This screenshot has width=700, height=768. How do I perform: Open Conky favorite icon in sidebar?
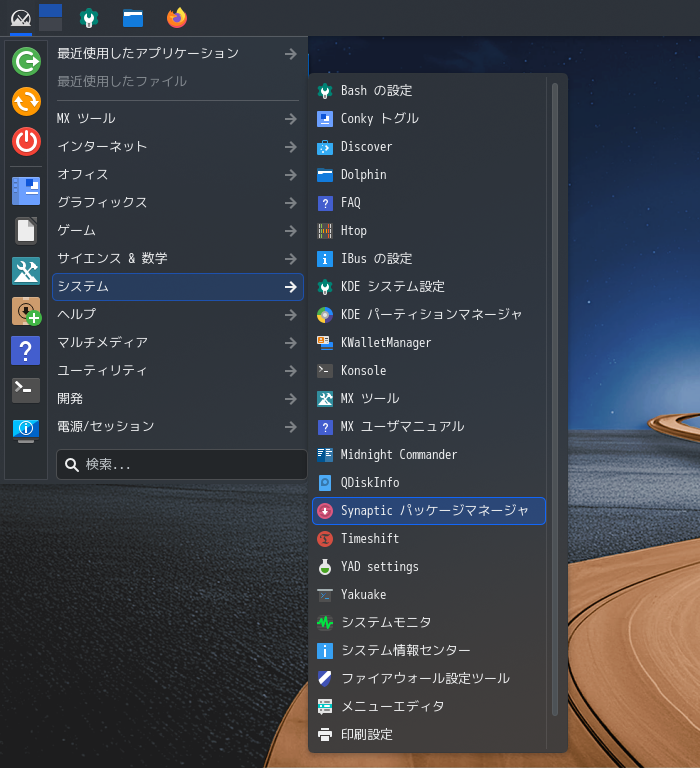pos(26,191)
